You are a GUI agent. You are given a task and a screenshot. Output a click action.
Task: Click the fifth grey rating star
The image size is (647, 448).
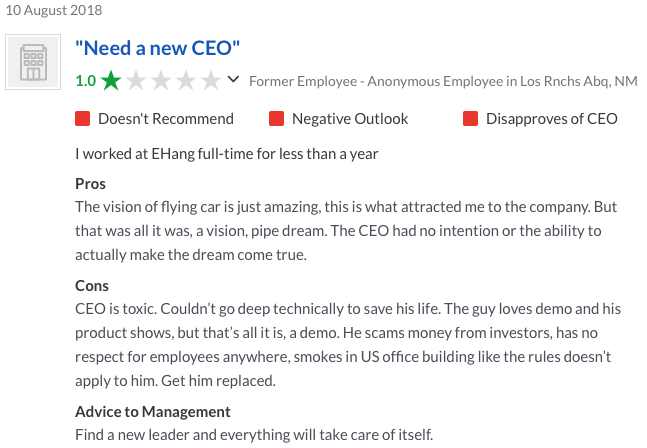click(x=211, y=80)
